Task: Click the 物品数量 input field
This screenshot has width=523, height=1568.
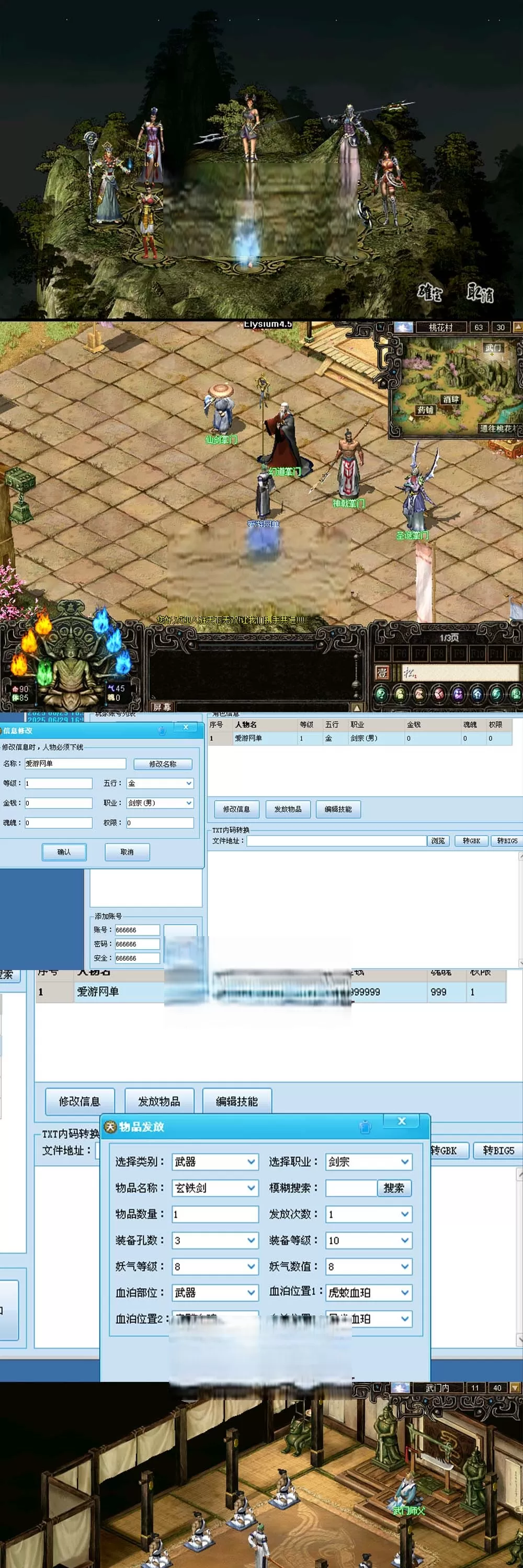Action: tap(215, 1214)
